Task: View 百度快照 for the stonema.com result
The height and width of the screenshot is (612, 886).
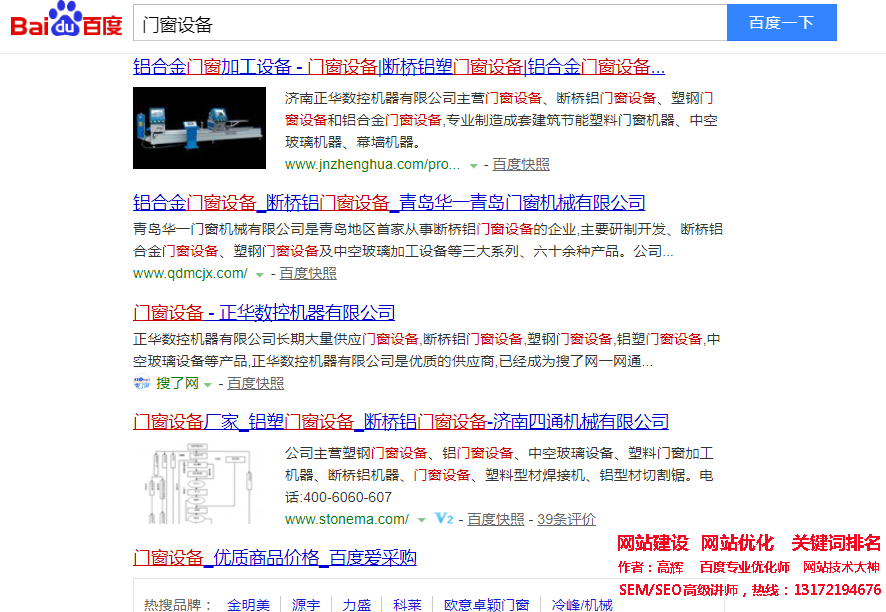Action: 495,519
